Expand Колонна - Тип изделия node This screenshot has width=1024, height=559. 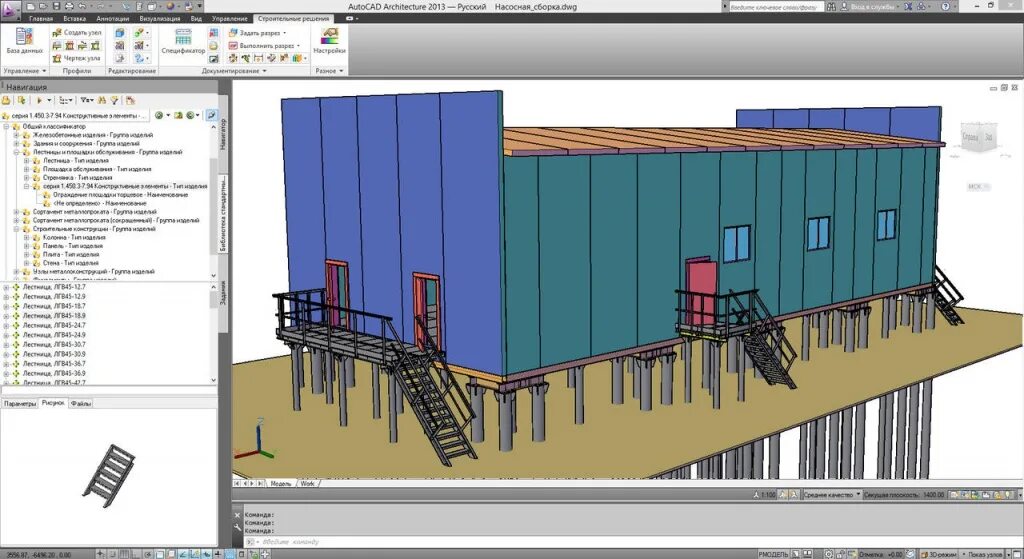click(26, 238)
